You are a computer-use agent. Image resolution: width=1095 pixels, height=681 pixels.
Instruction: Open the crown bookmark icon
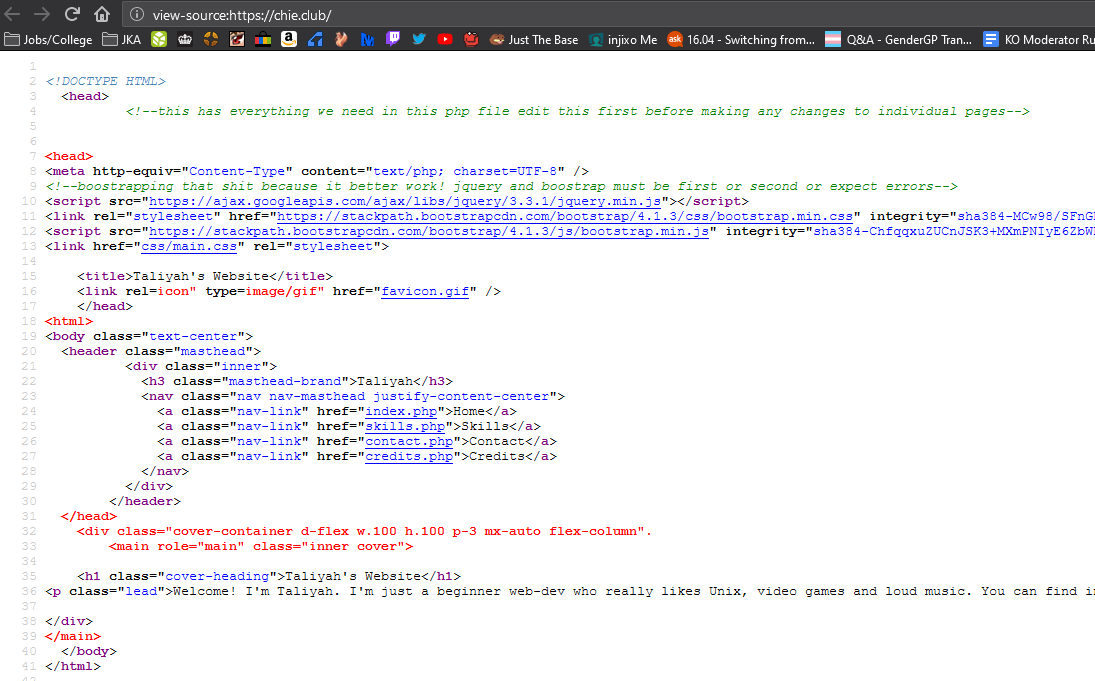click(185, 40)
